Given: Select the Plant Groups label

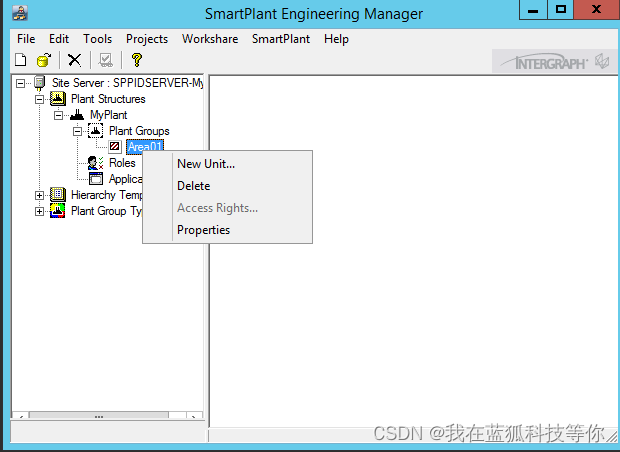Looking at the screenshot, I should 139,131.
